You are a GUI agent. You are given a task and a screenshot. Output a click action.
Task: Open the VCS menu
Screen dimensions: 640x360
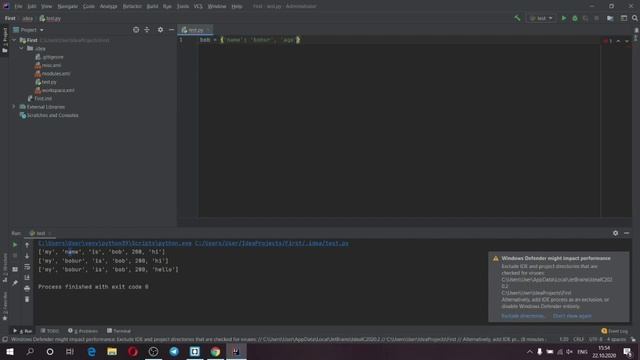coord(198,6)
